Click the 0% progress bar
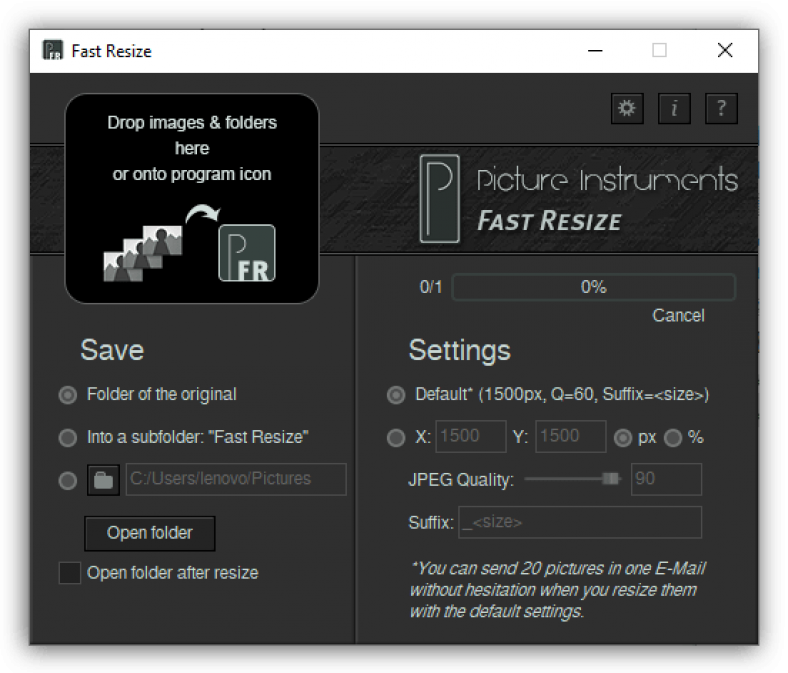Screen dimensions: 788x673 tap(594, 287)
